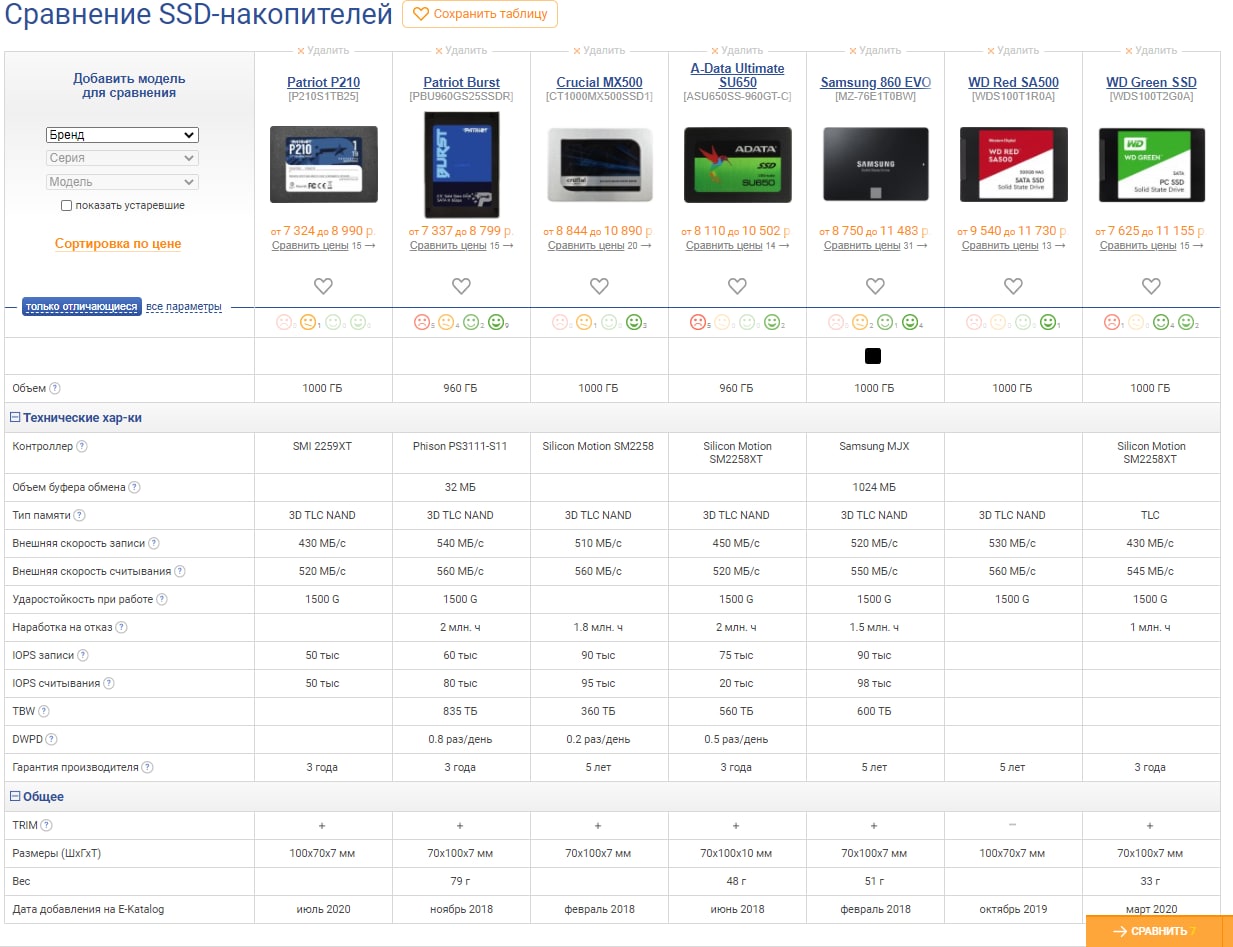This screenshot has width=1233, height=947.
Task: Open help icon next to IOPS считывания
Action: (x=109, y=684)
